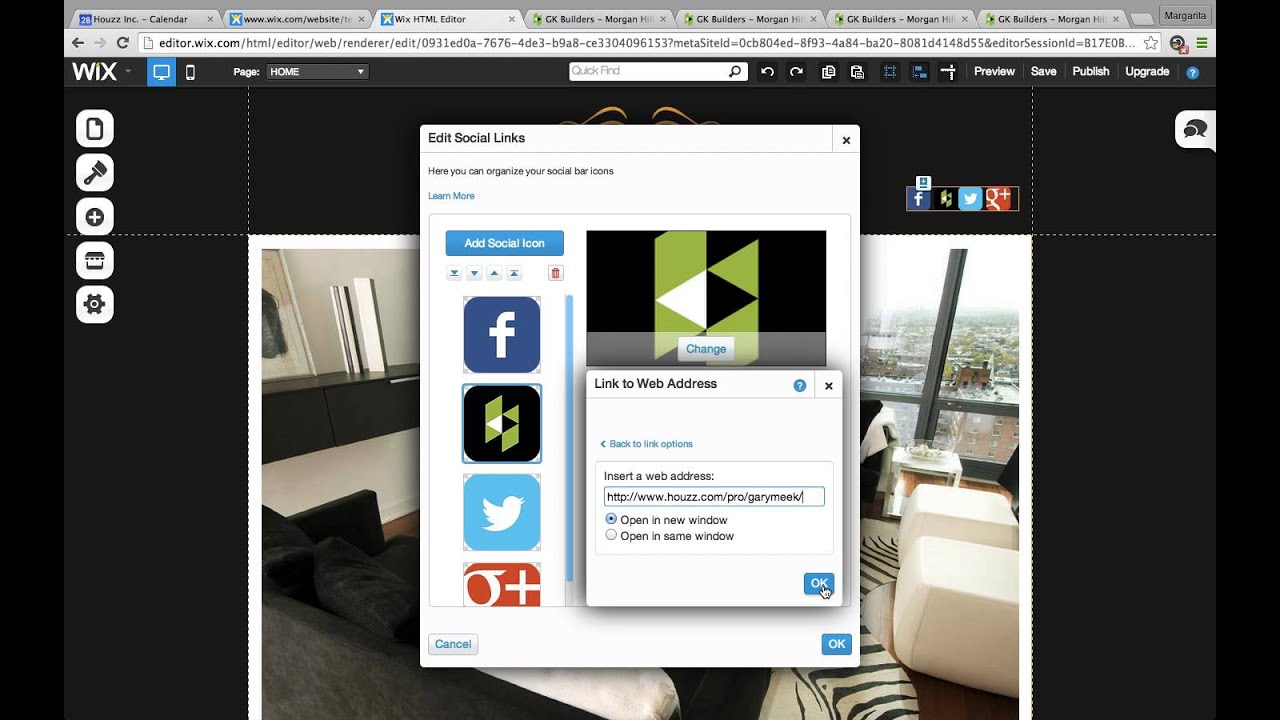Image resolution: width=1280 pixels, height=720 pixels.
Task: Click inside the web address input field
Action: coord(712,496)
